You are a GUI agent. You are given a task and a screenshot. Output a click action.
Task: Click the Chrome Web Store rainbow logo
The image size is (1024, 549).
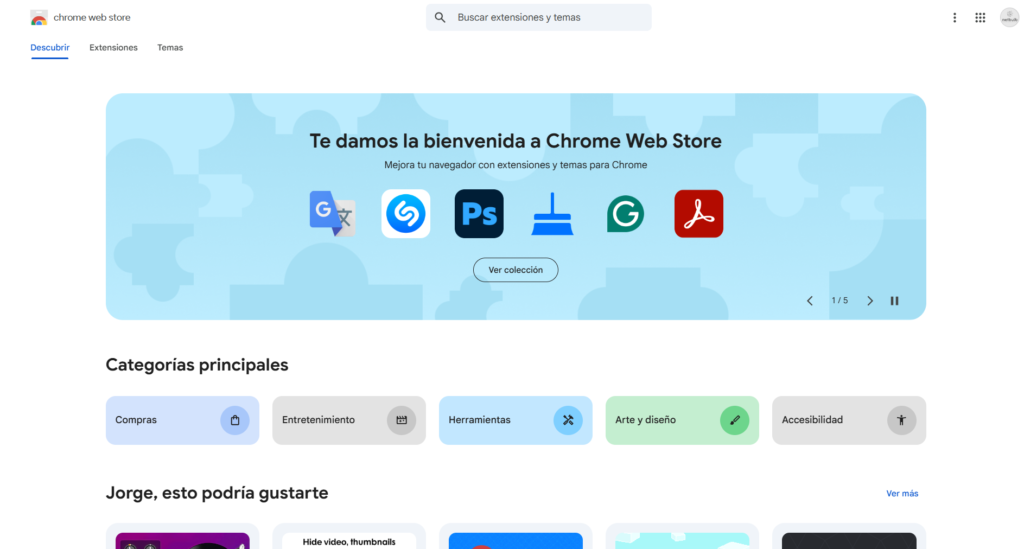tap(39, 18)
